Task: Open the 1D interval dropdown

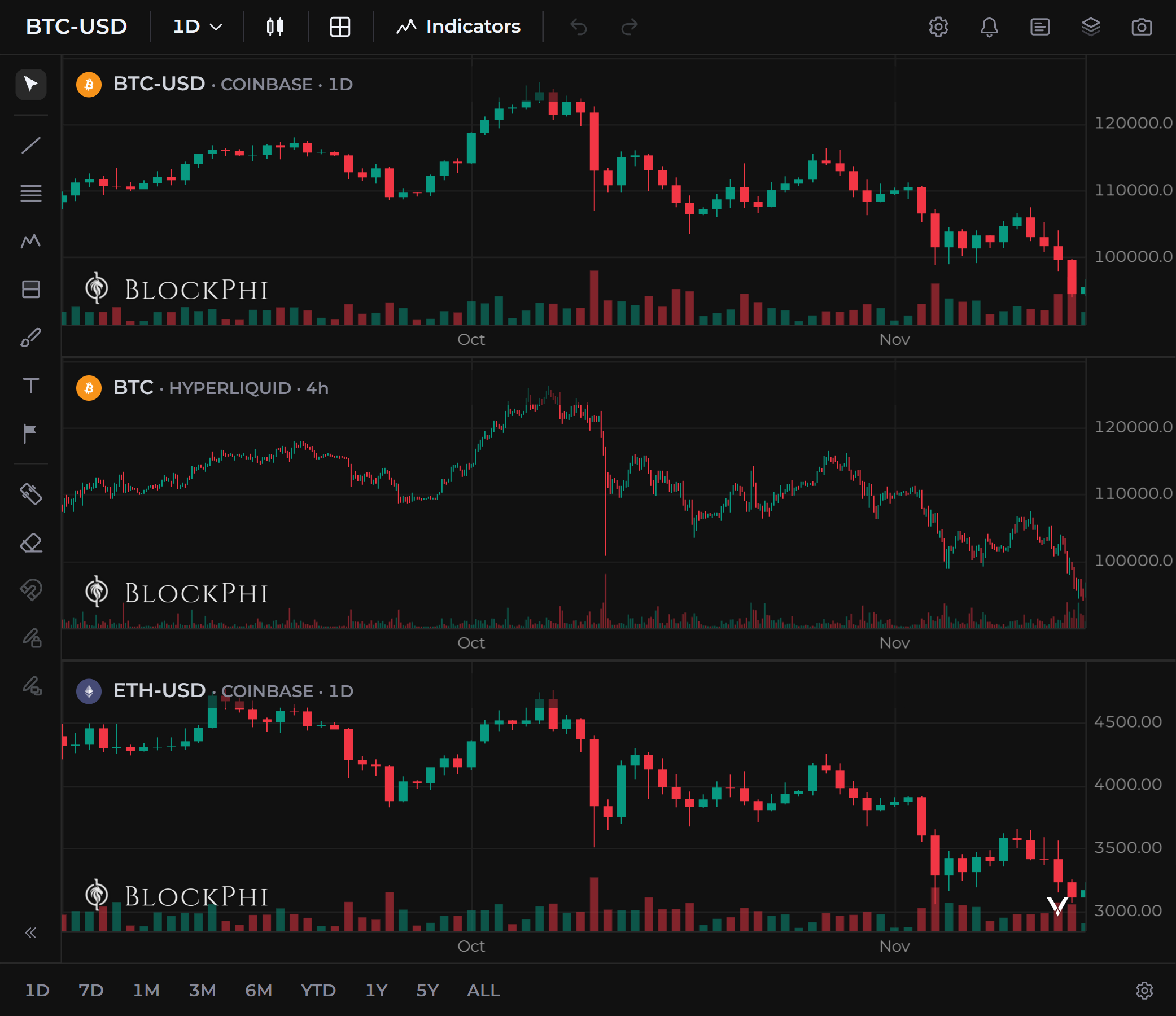Action: tap(197, 27)
